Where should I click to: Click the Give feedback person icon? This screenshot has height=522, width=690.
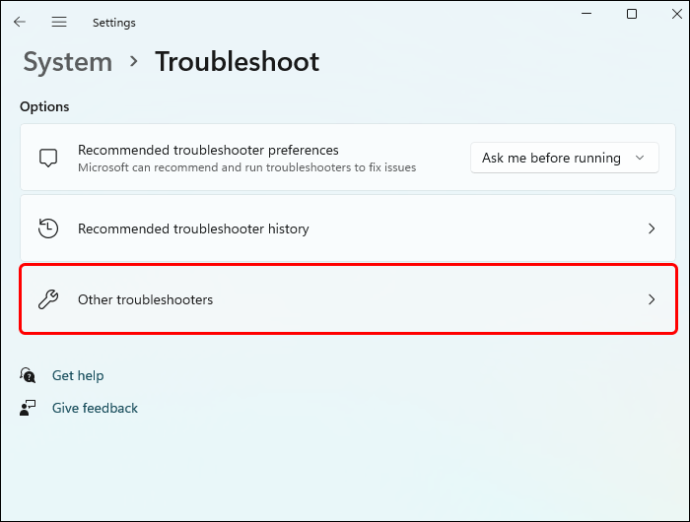(28, 408)
